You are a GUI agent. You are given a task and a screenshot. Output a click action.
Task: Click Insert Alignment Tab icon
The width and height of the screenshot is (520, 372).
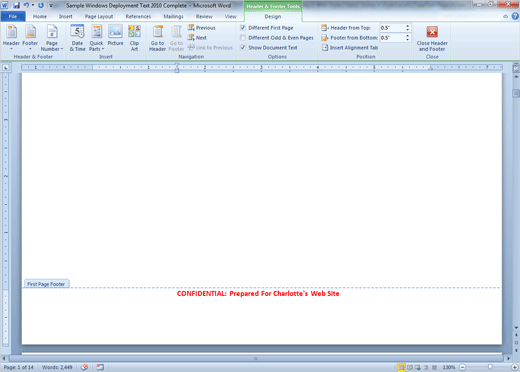(325, 48)
